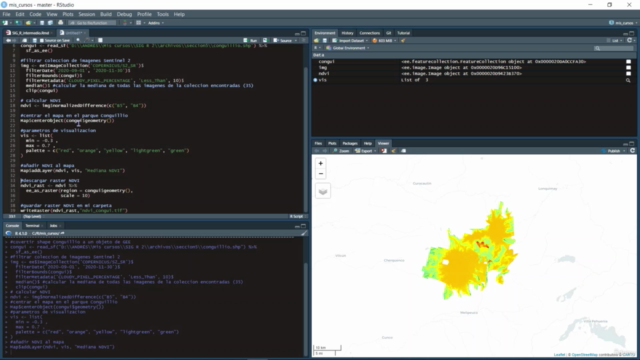Switch to the Packages tab
Screen dimensions: 640x360
[350, 143]
